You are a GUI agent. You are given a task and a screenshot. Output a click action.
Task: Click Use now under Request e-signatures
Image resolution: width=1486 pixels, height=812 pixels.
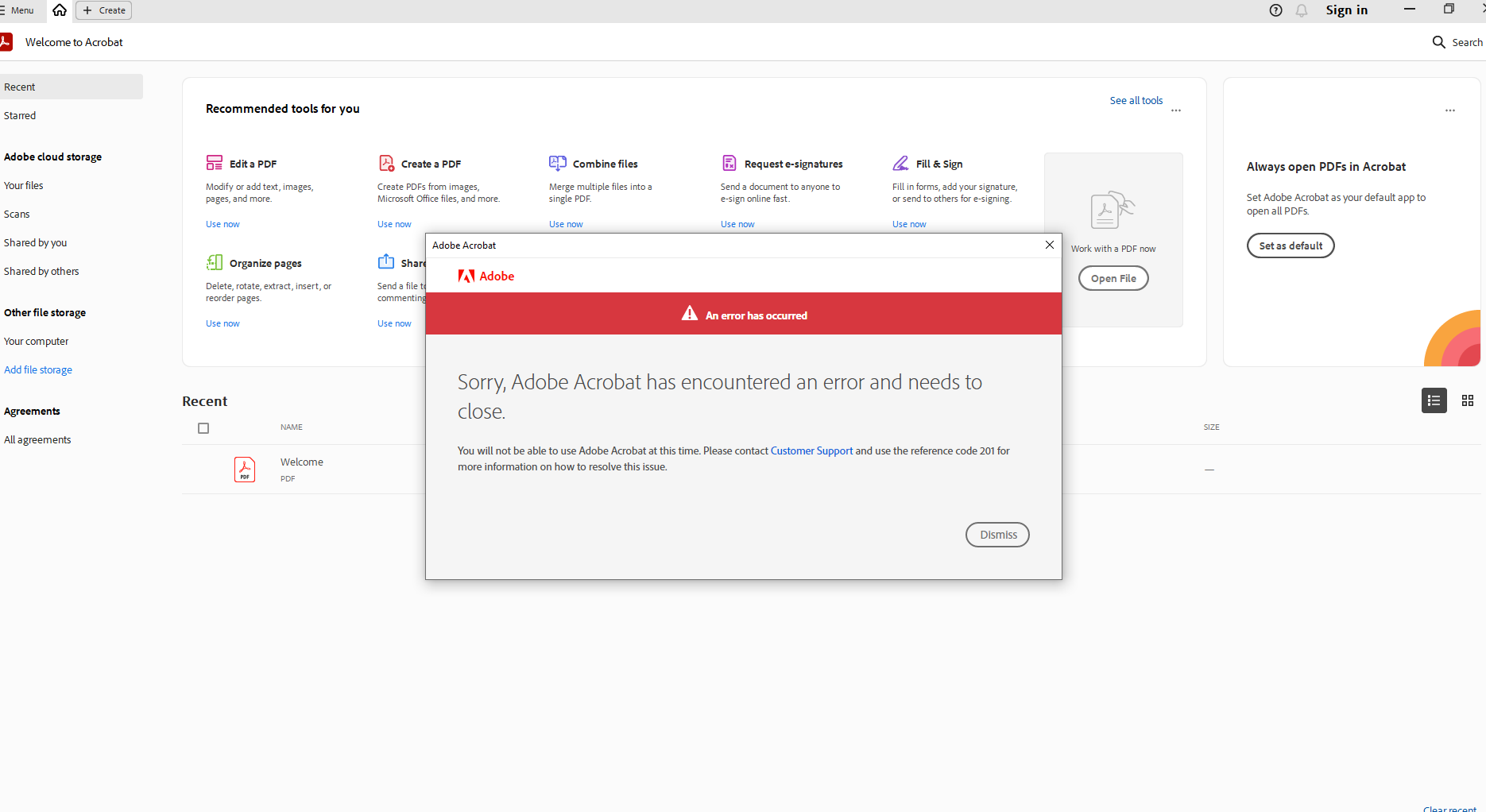click(737, 224)
